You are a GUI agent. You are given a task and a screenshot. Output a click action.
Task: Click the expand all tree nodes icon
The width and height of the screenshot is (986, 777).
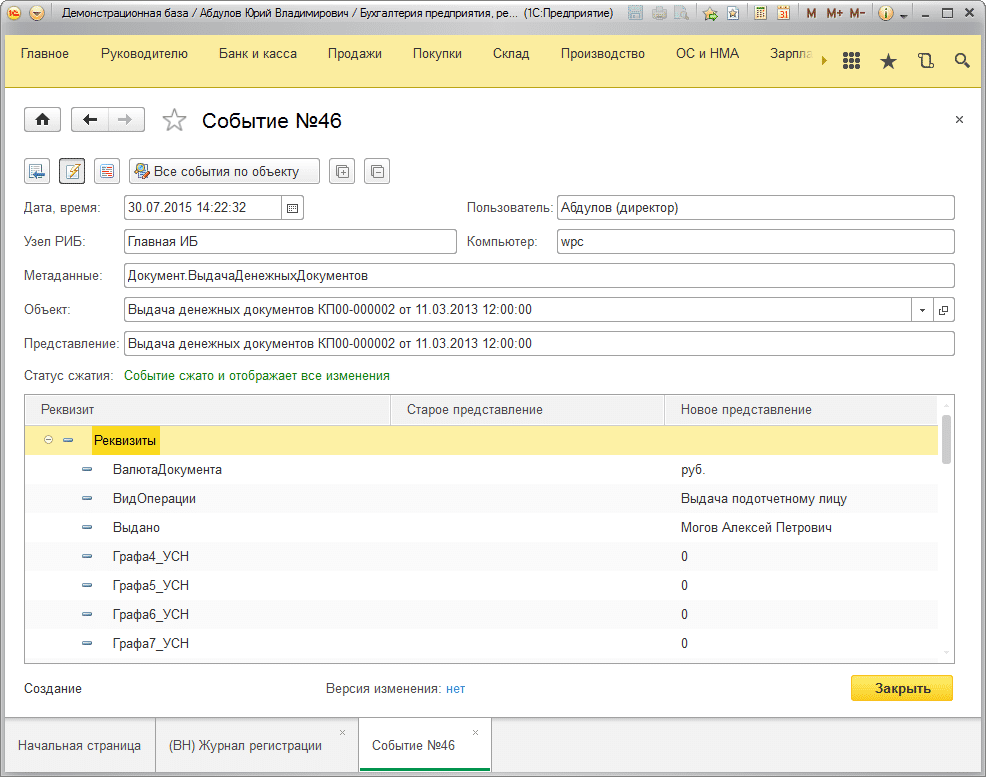[342, 171]
